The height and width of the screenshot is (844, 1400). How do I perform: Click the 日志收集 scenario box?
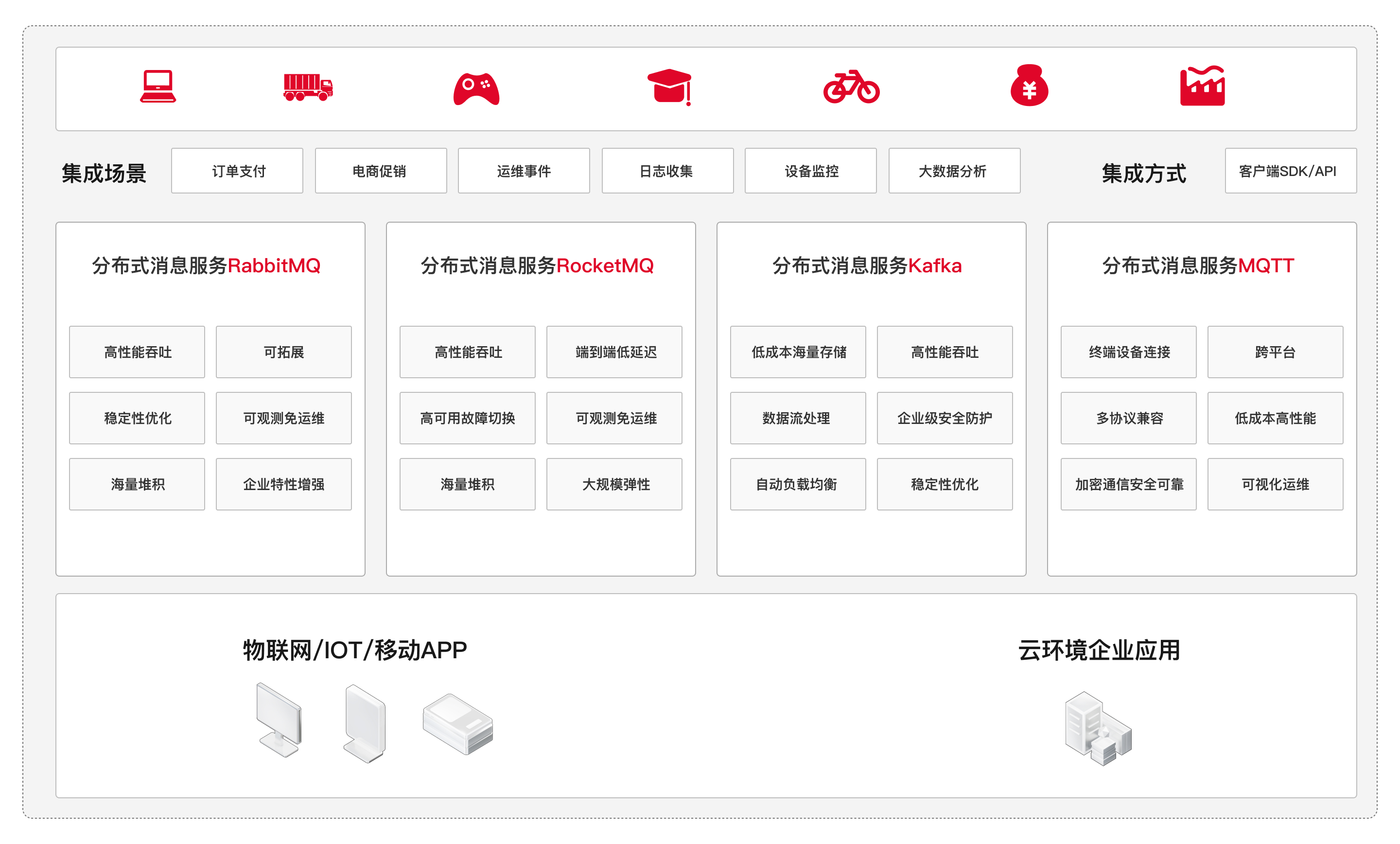click(667, 171)
